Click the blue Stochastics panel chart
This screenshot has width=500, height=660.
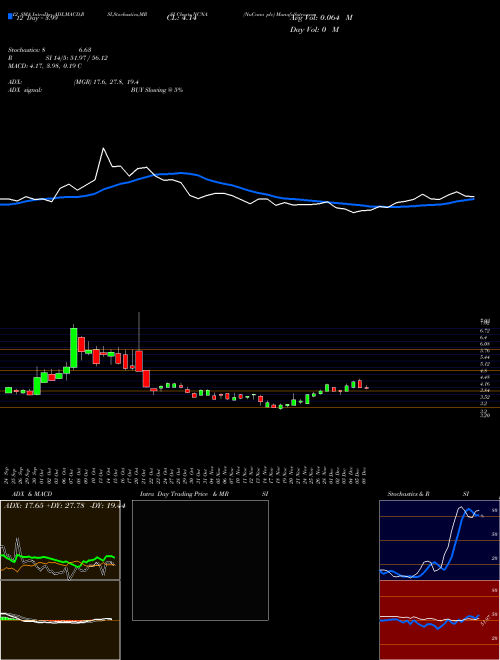439,540
